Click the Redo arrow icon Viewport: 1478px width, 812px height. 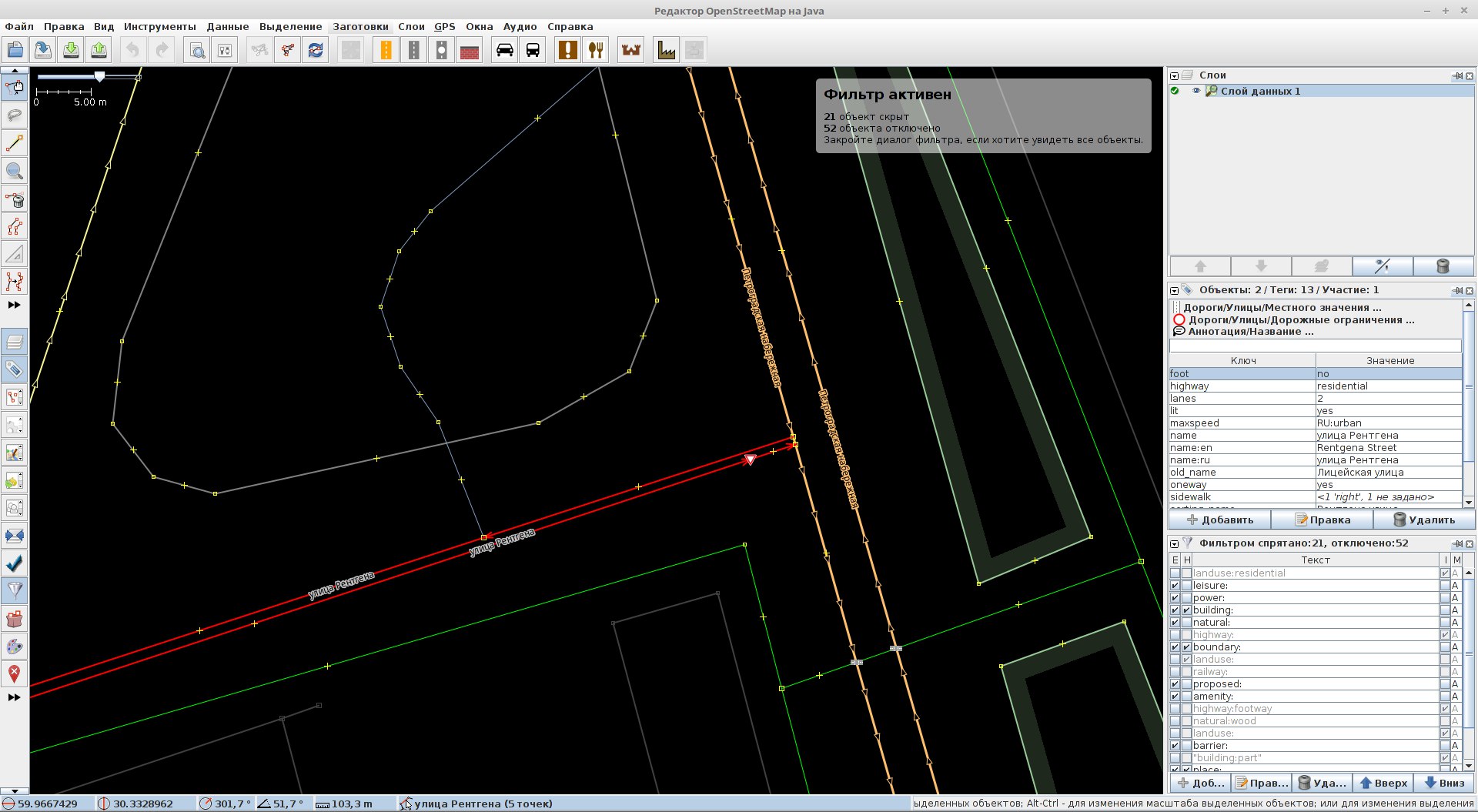161,51
